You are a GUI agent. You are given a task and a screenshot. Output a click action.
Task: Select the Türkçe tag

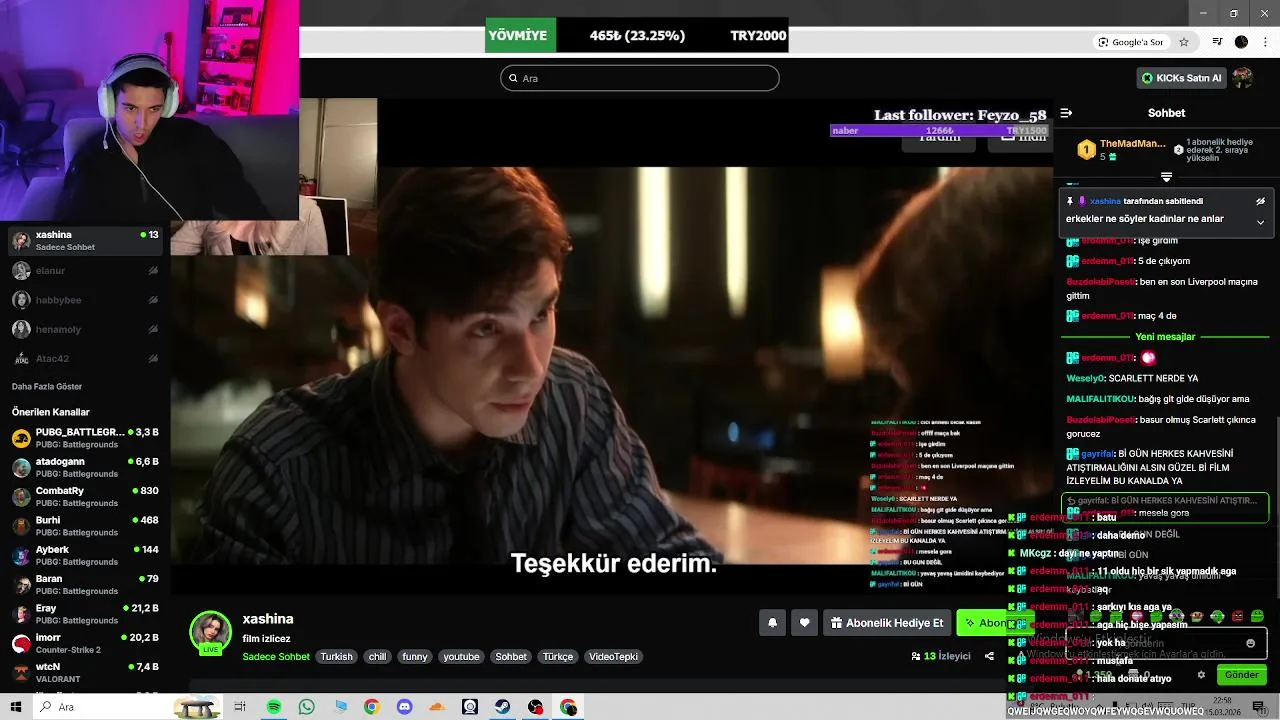(x=558, y=657)
